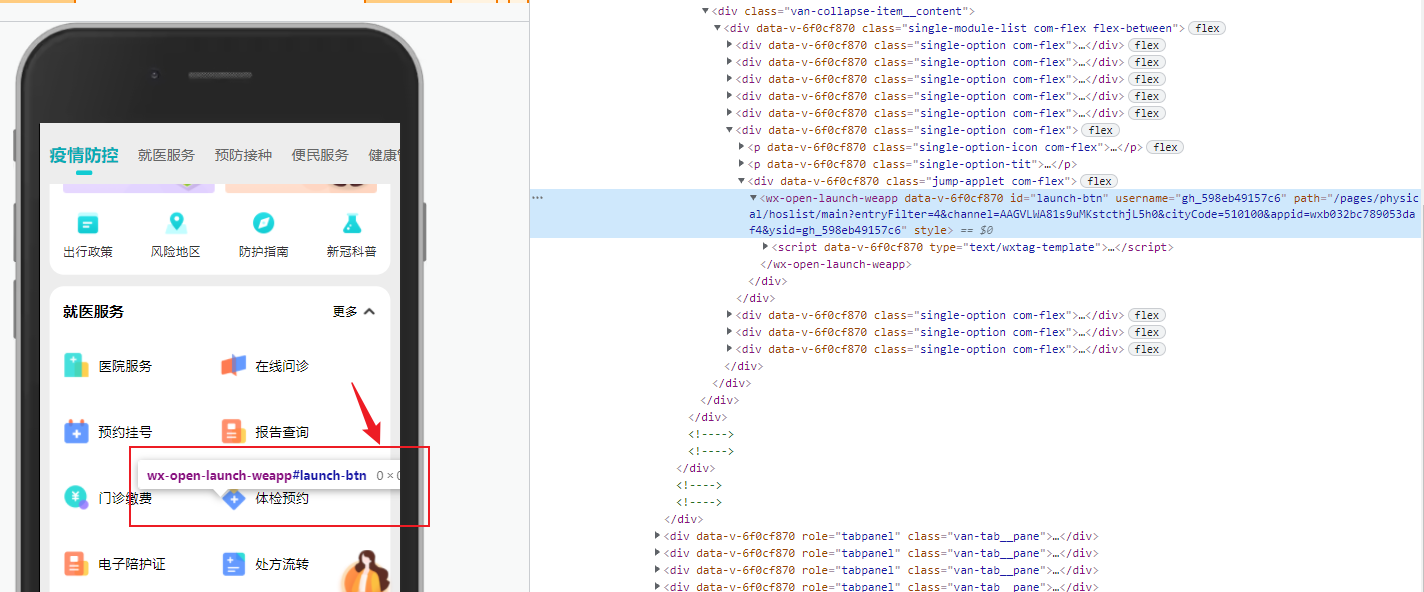Open the 出行政策 icon

(x=88, y=224)
